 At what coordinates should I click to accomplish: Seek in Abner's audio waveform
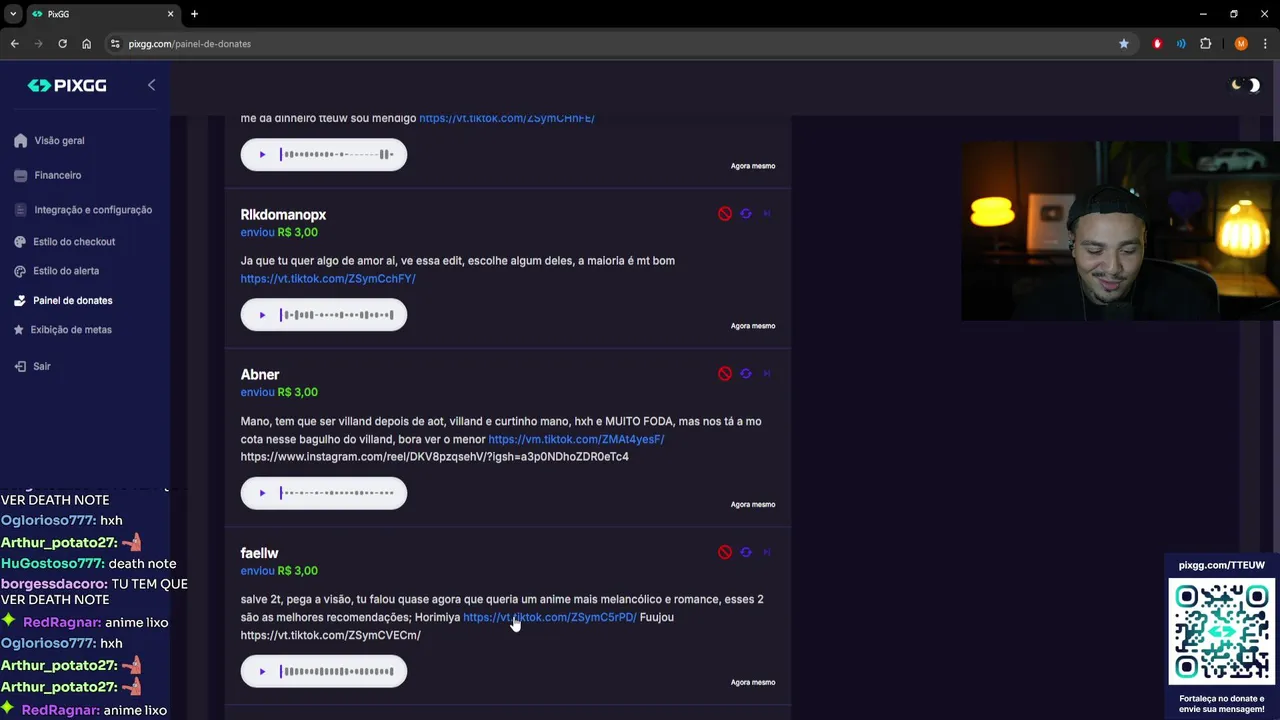coord(337,493)
